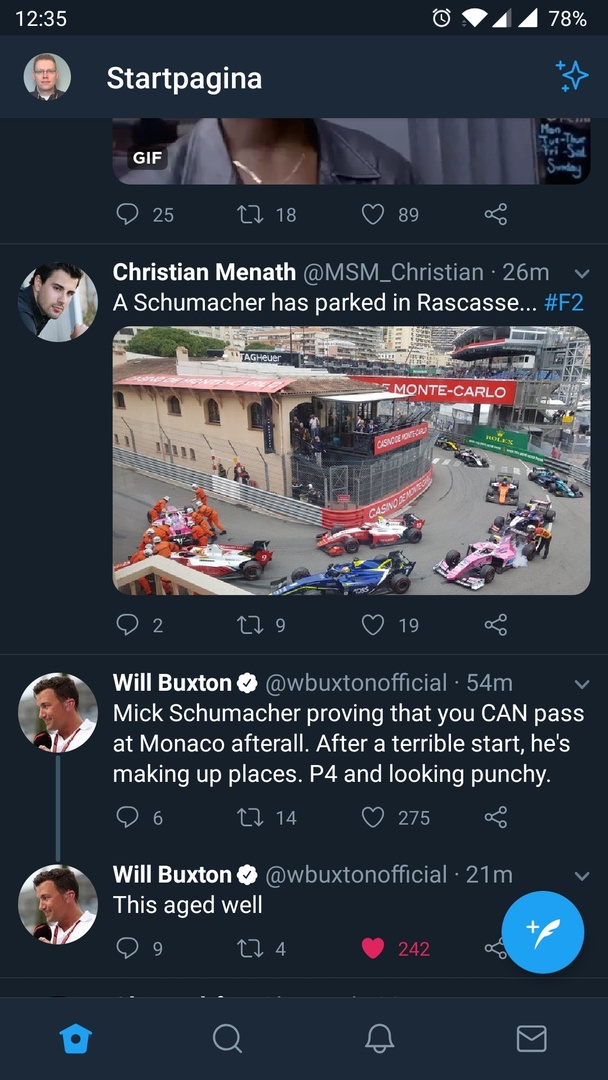The height and width of the screenshot is (1080, 608).
Task: Tap the profile avatar beside Startpagina
Action: coord(47,77)
